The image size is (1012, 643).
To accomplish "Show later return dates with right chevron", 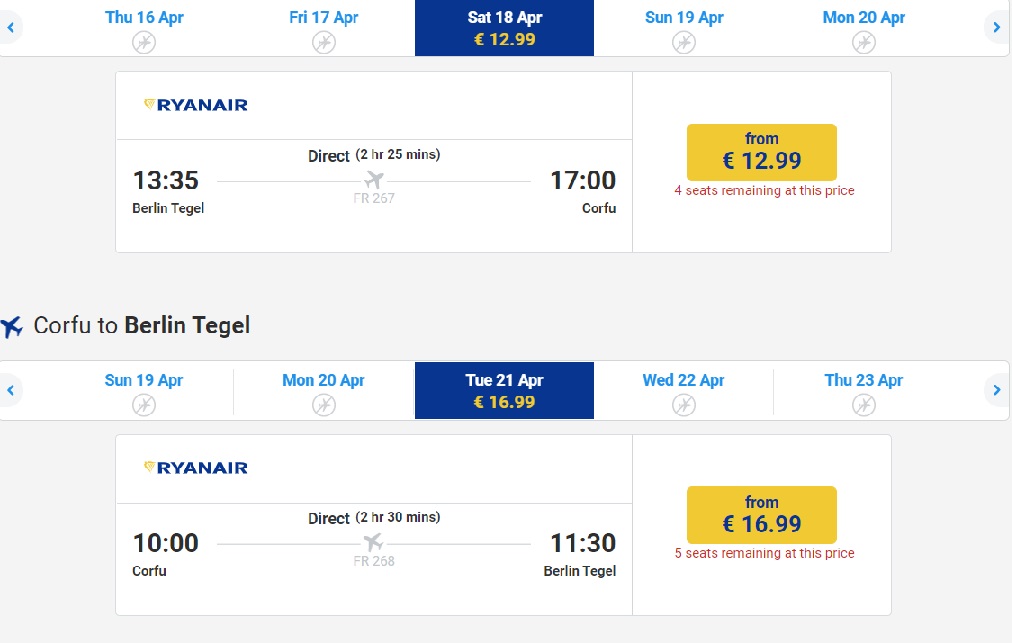I will [x=997, y=390].
